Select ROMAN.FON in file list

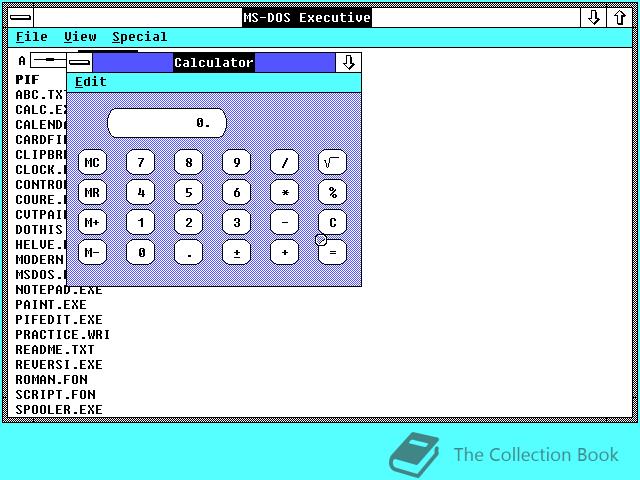pyautogui.click(x=51, y=380)
